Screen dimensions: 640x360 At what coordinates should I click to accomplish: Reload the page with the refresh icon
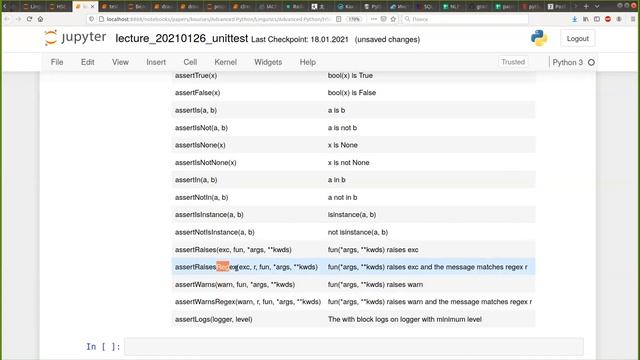pyautogui.click(x=29, y=19)
